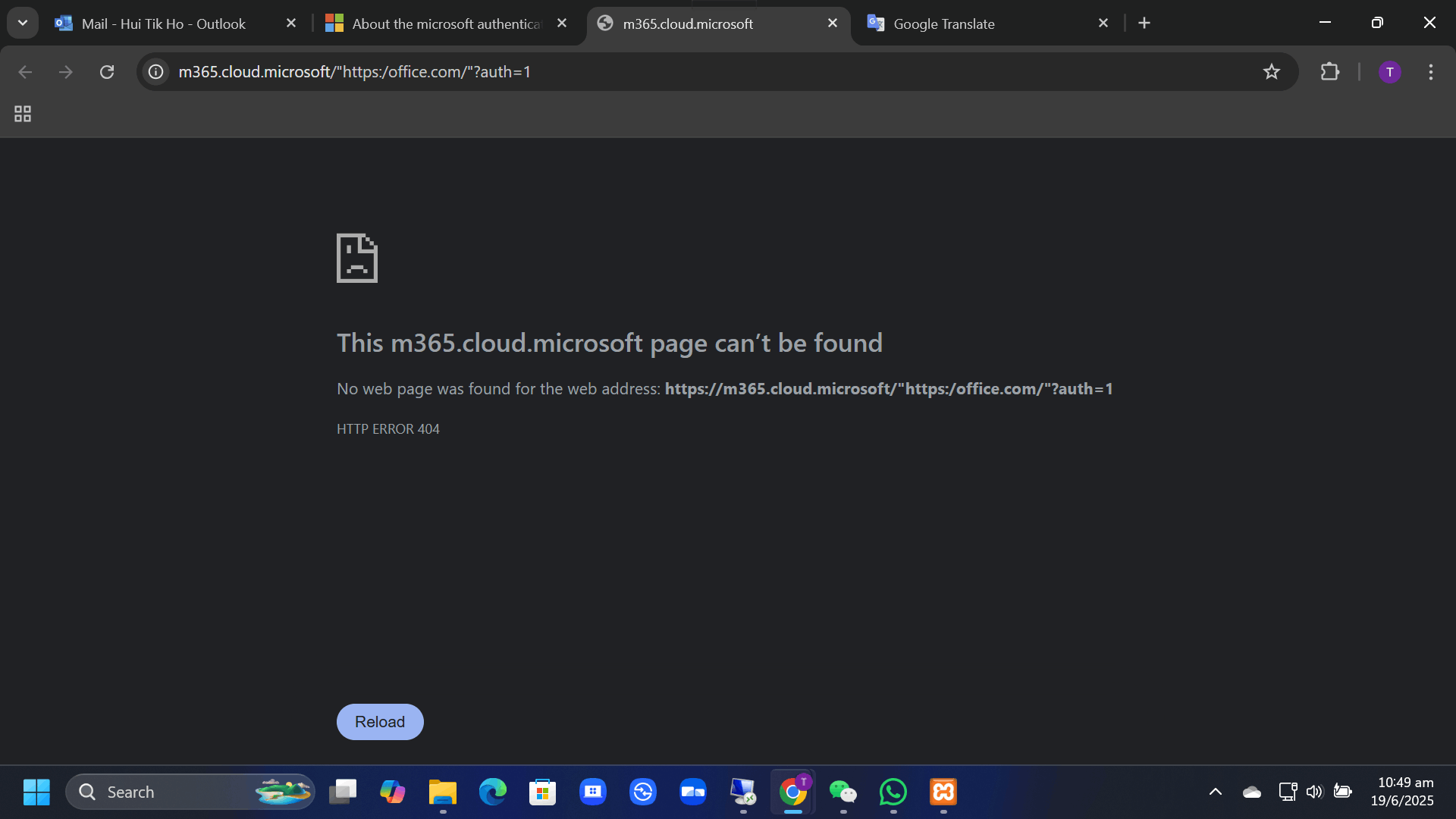
Task: Expand hidden system tray icons
Action: (x=1216, y=791)
